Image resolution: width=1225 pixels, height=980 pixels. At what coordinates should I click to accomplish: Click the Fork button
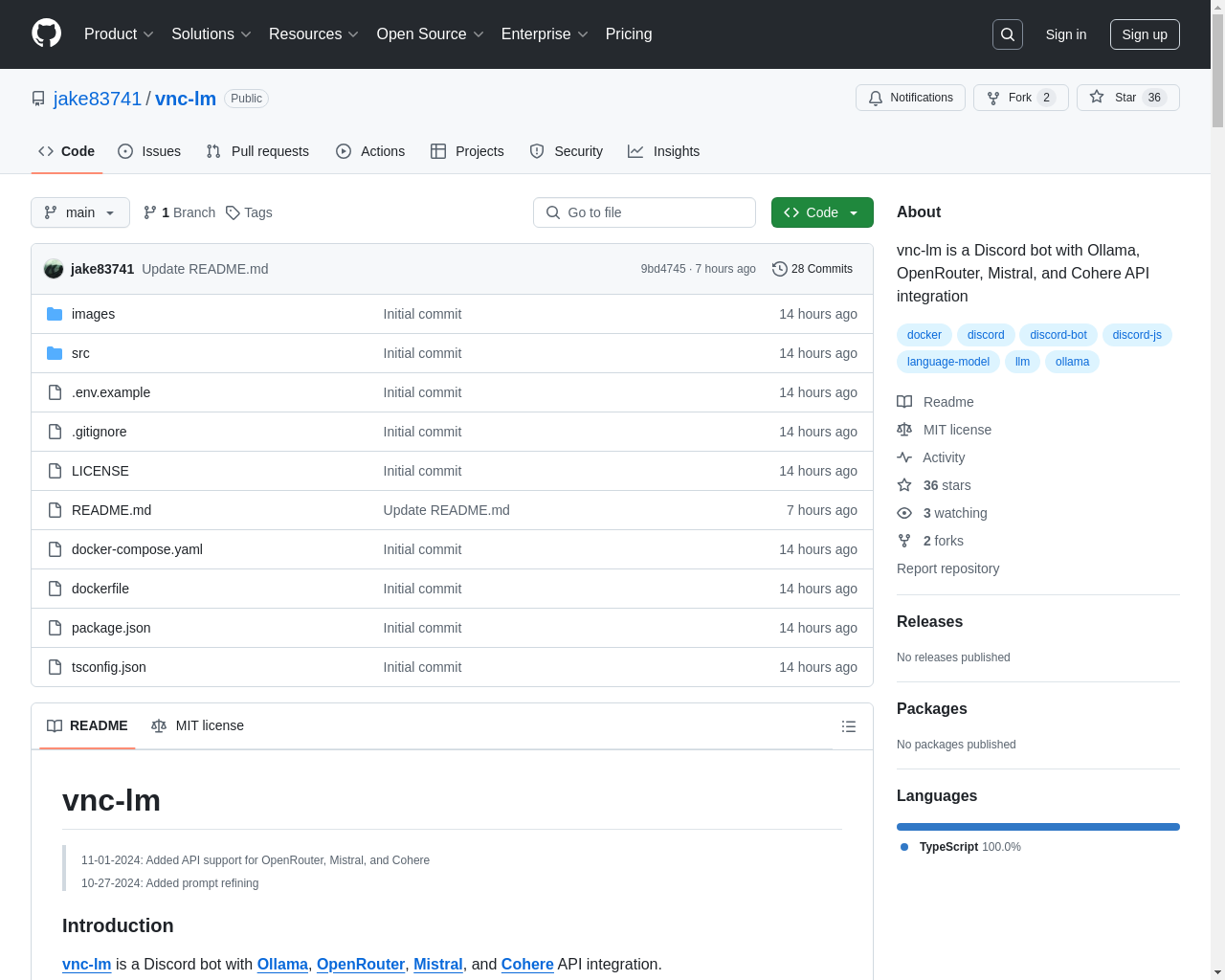tap(1021, 98)
